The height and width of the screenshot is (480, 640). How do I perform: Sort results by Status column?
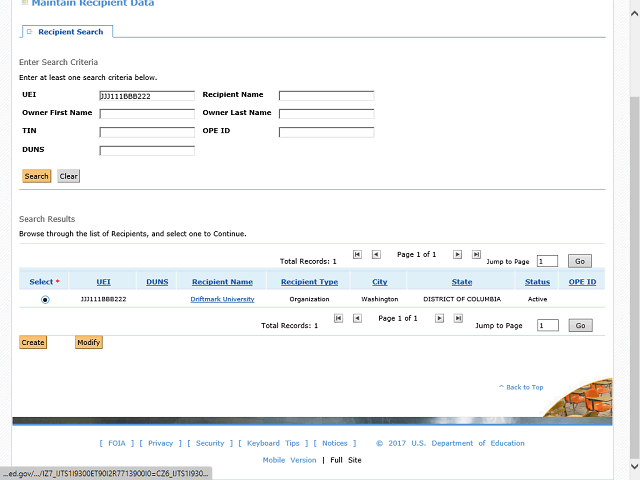[537, 282]
